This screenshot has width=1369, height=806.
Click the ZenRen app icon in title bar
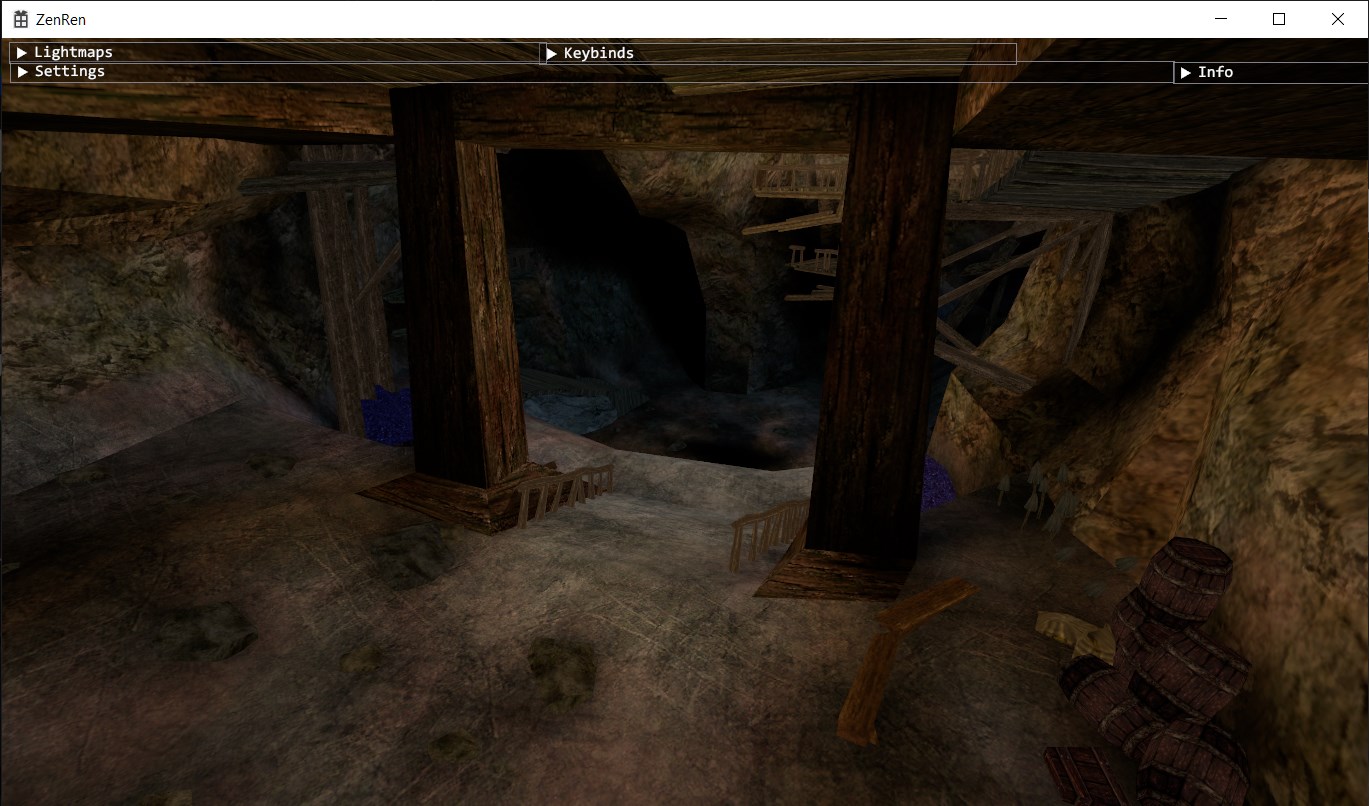[x=20, y=19]
